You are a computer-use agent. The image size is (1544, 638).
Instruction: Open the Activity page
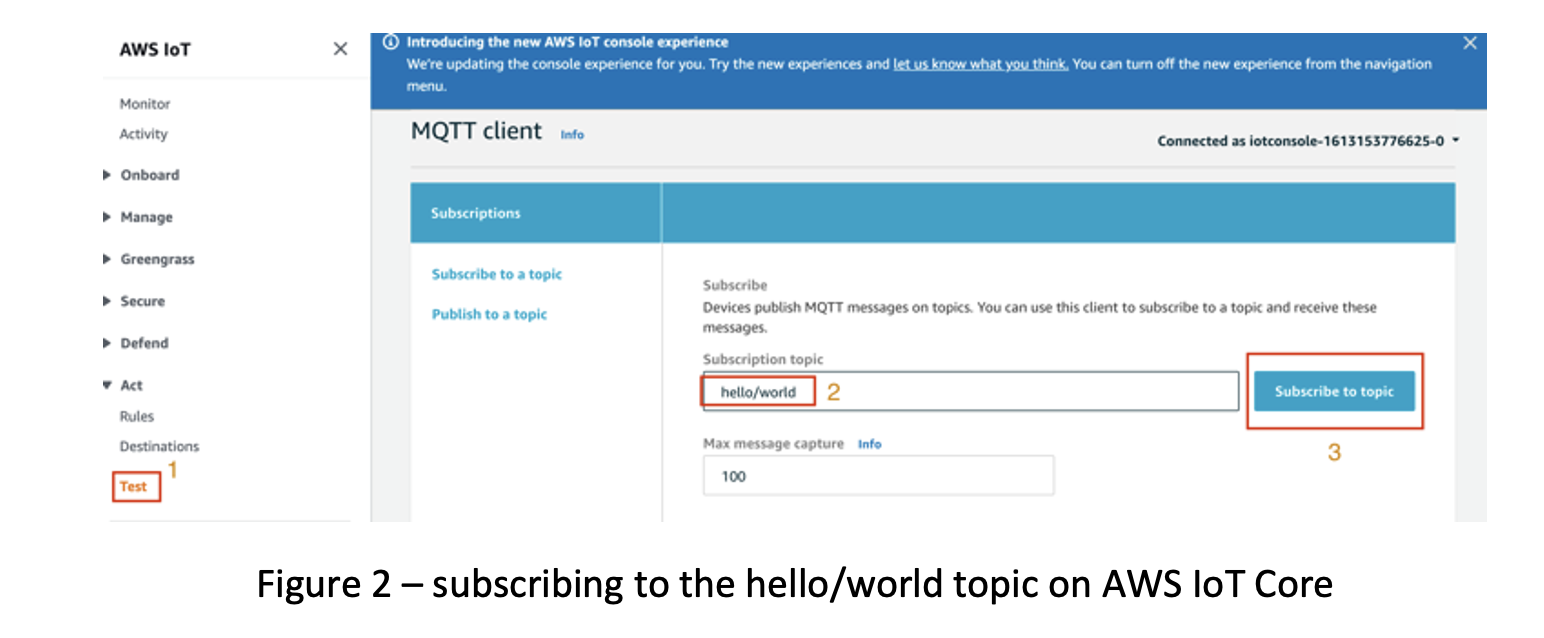point(144,134)
